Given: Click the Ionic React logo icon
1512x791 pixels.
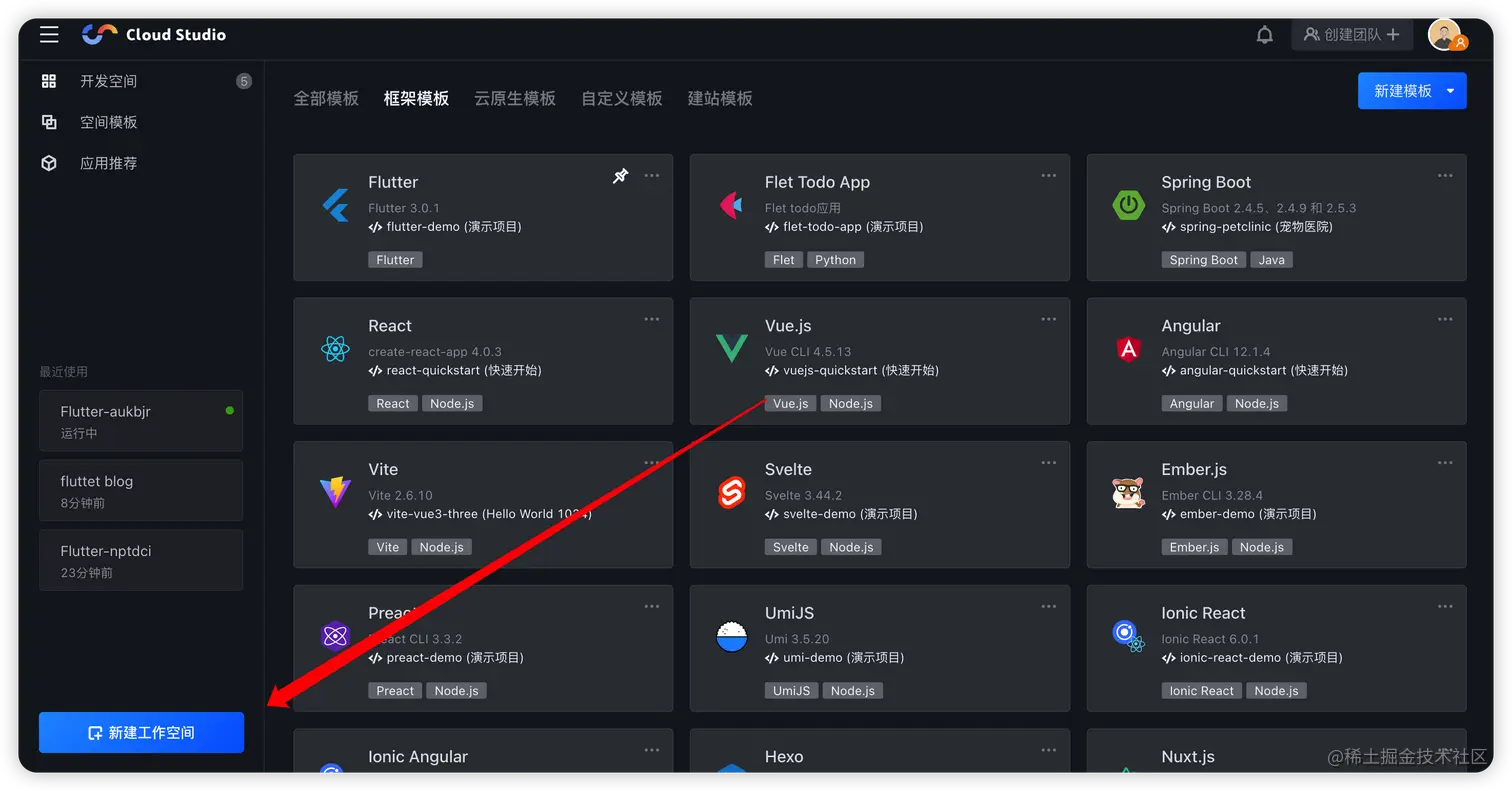Looking at the screenshot, I should tap(1128, 636).
